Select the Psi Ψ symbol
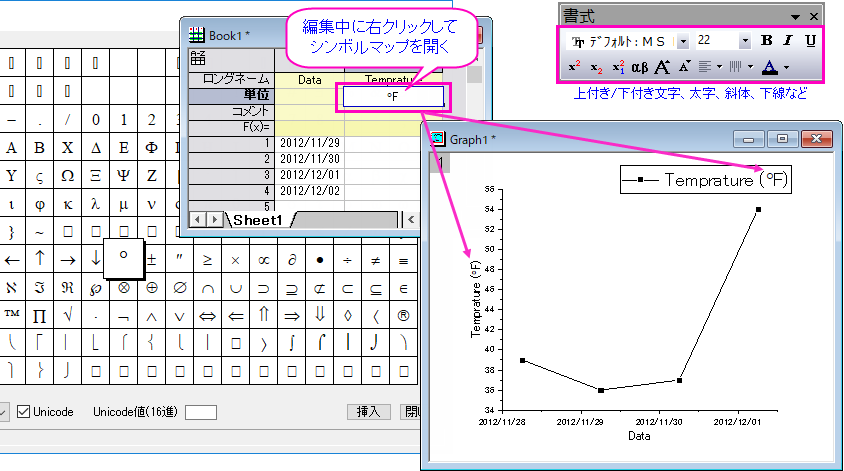 pos(124,176)
